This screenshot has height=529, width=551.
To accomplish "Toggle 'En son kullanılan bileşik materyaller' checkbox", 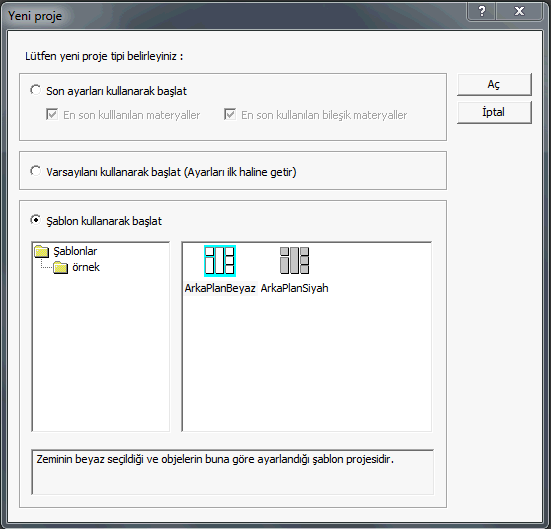I will click(230, 115).
